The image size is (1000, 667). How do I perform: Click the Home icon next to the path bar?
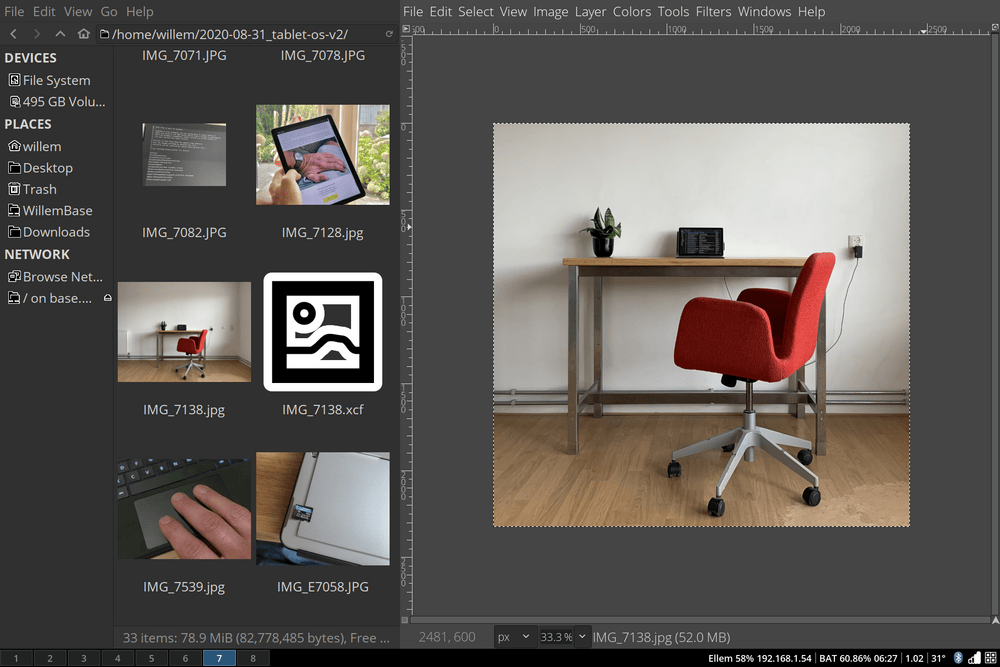click(x=84, y=33)
